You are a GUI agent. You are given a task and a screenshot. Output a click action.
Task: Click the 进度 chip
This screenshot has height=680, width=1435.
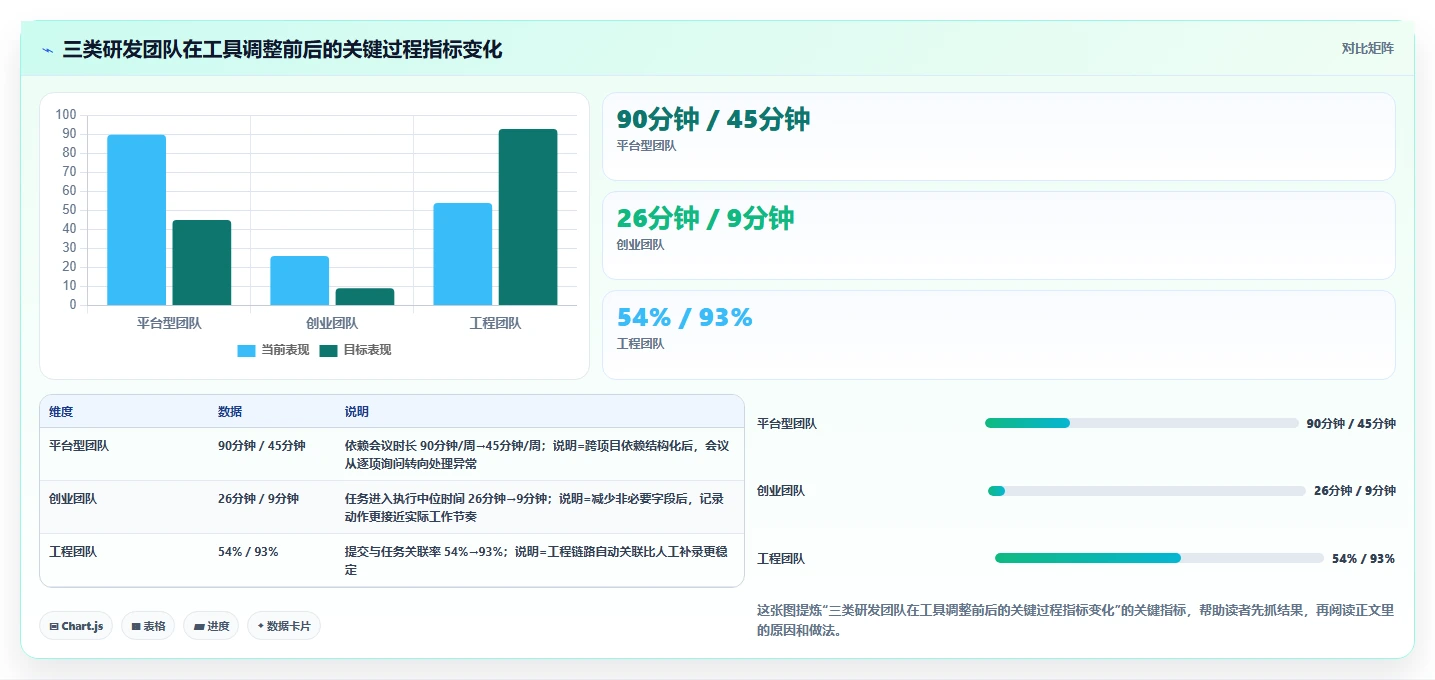click(211, 626)
